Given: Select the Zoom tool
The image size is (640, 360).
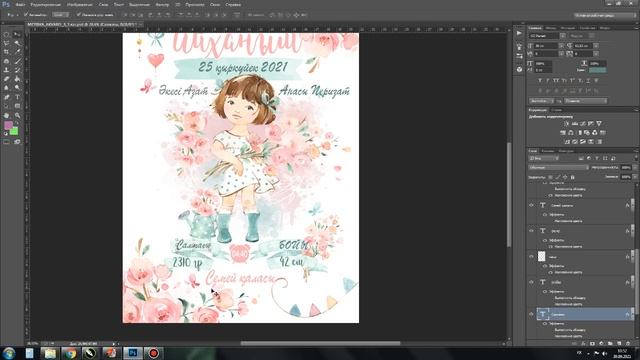Looking at the screenshot, I should (17, 116).
